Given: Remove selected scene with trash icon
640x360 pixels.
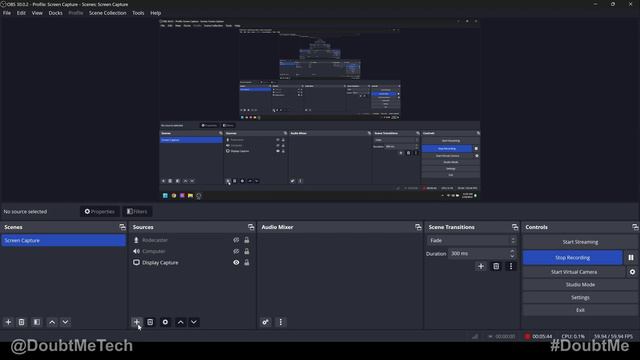Looking at the screenshot, I should [22, 322].
